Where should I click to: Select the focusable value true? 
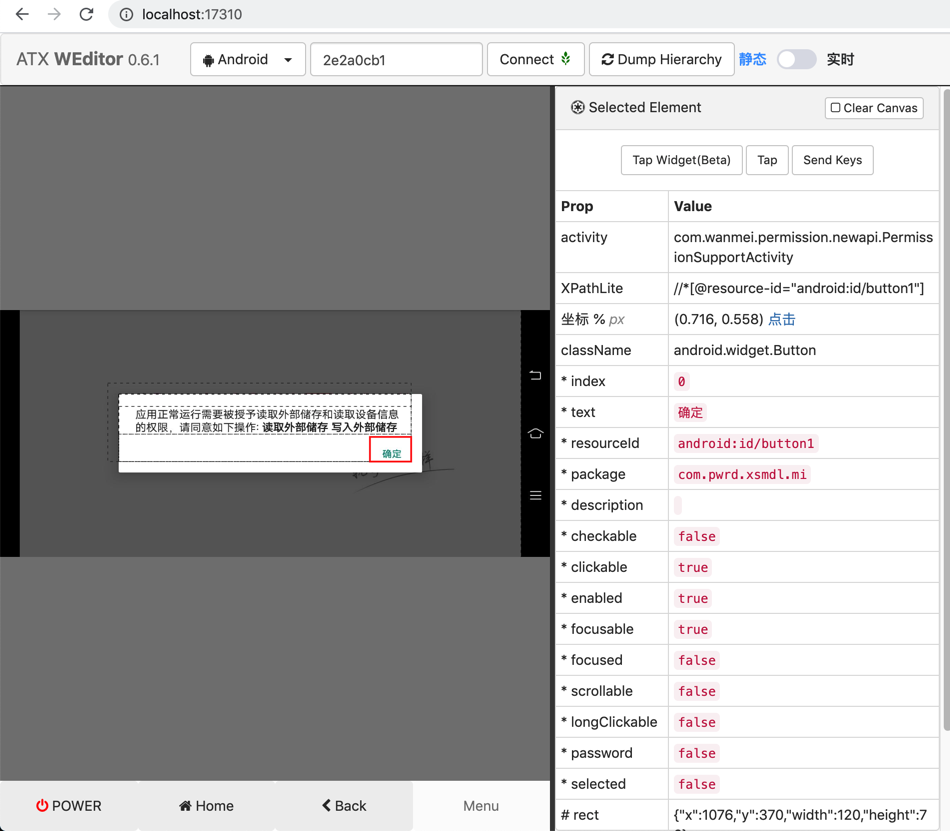tap(693, 629)
